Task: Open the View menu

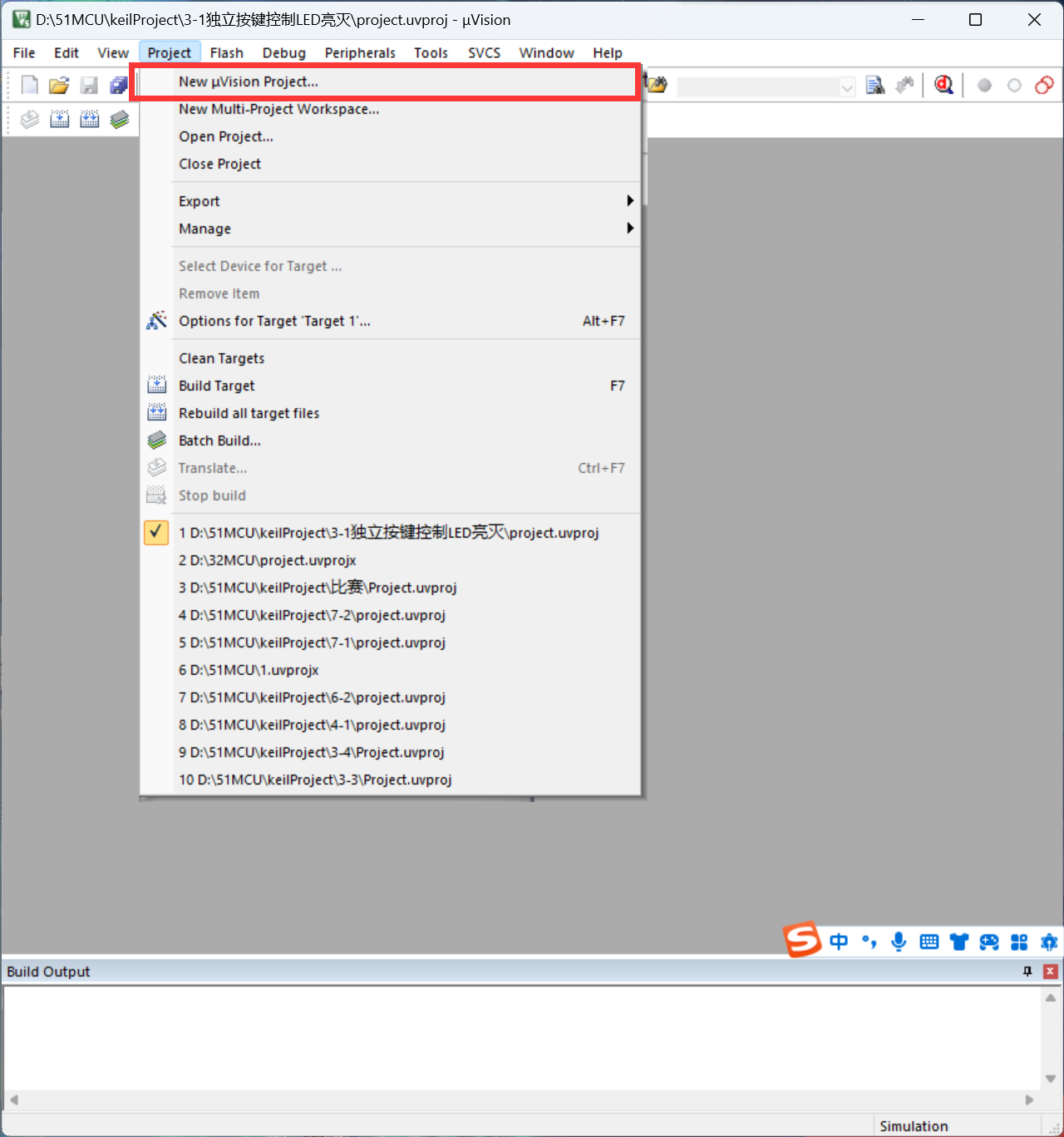Action: click(113, 52)
